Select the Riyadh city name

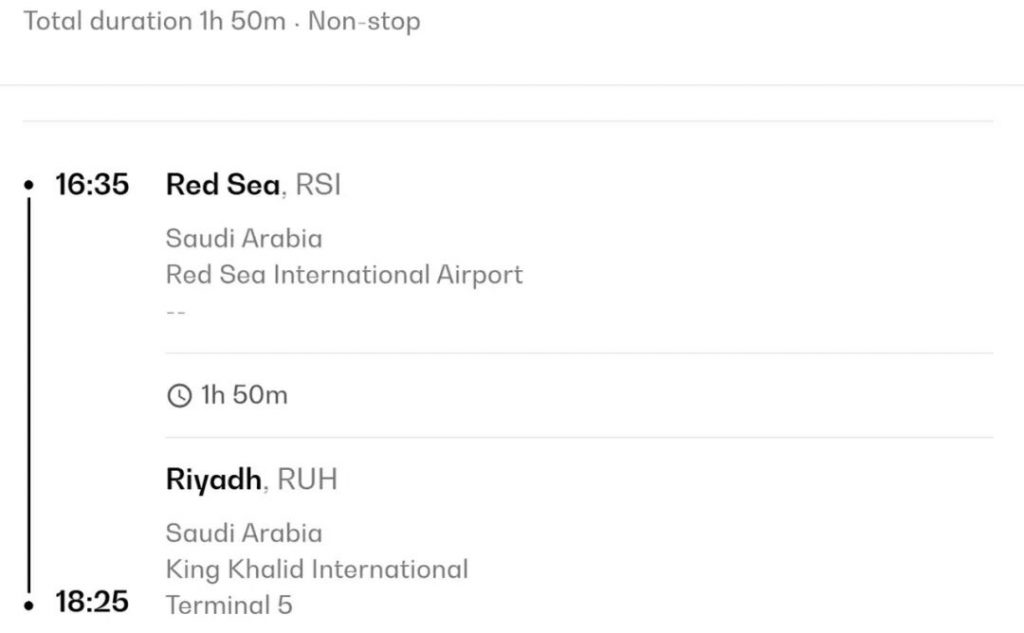214,480
